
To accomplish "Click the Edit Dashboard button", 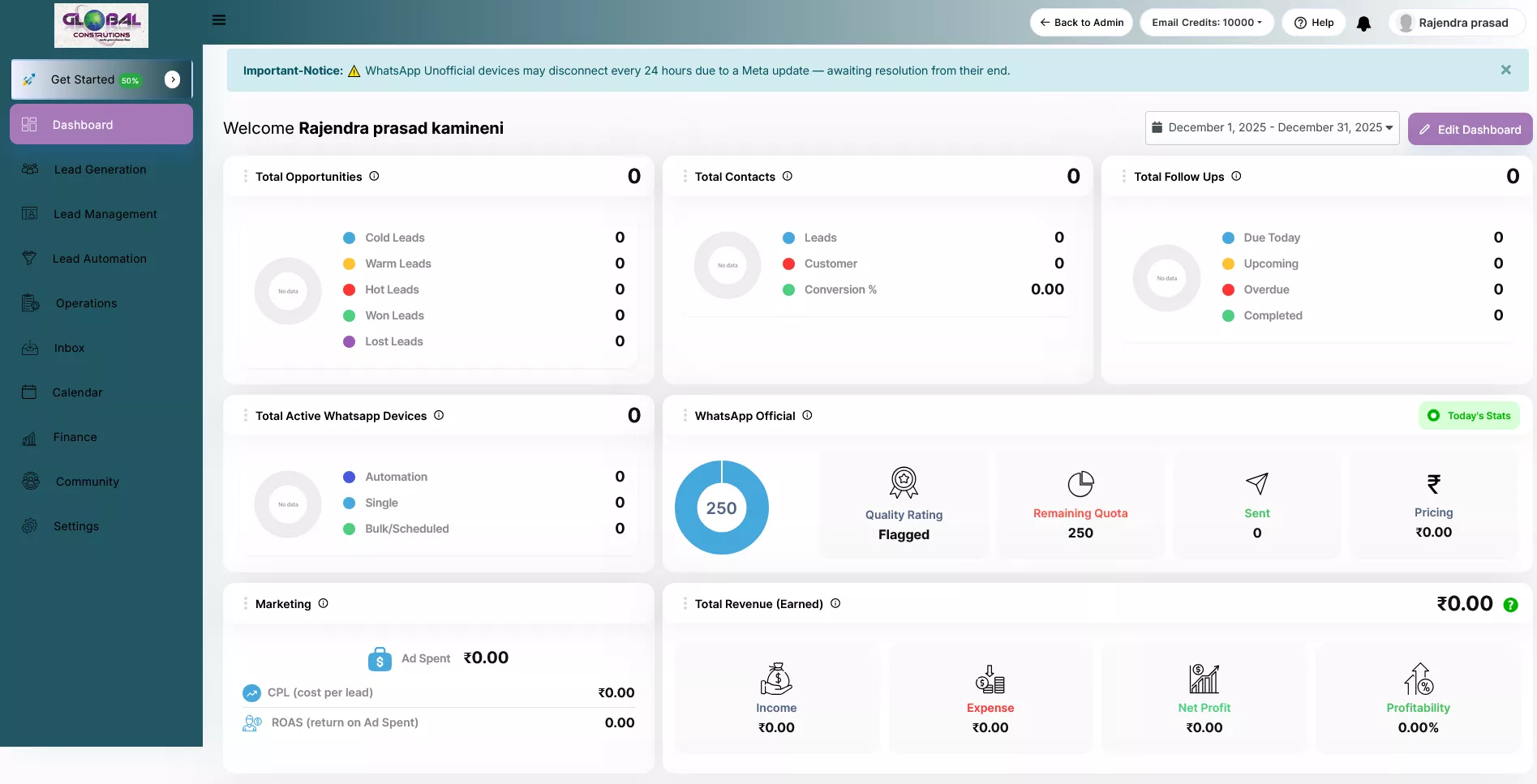I will point(1470,130).
